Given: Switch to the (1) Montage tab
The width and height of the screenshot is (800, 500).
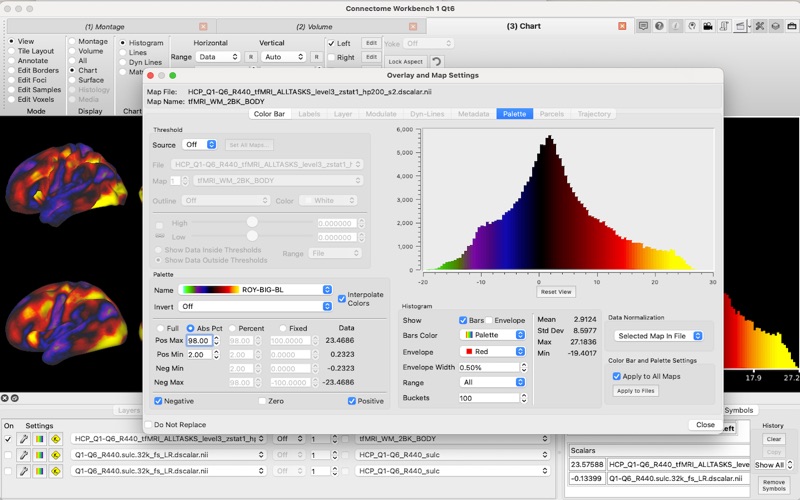Looking at the screenshot, I should pyautogui.click(x=105, y=27).
